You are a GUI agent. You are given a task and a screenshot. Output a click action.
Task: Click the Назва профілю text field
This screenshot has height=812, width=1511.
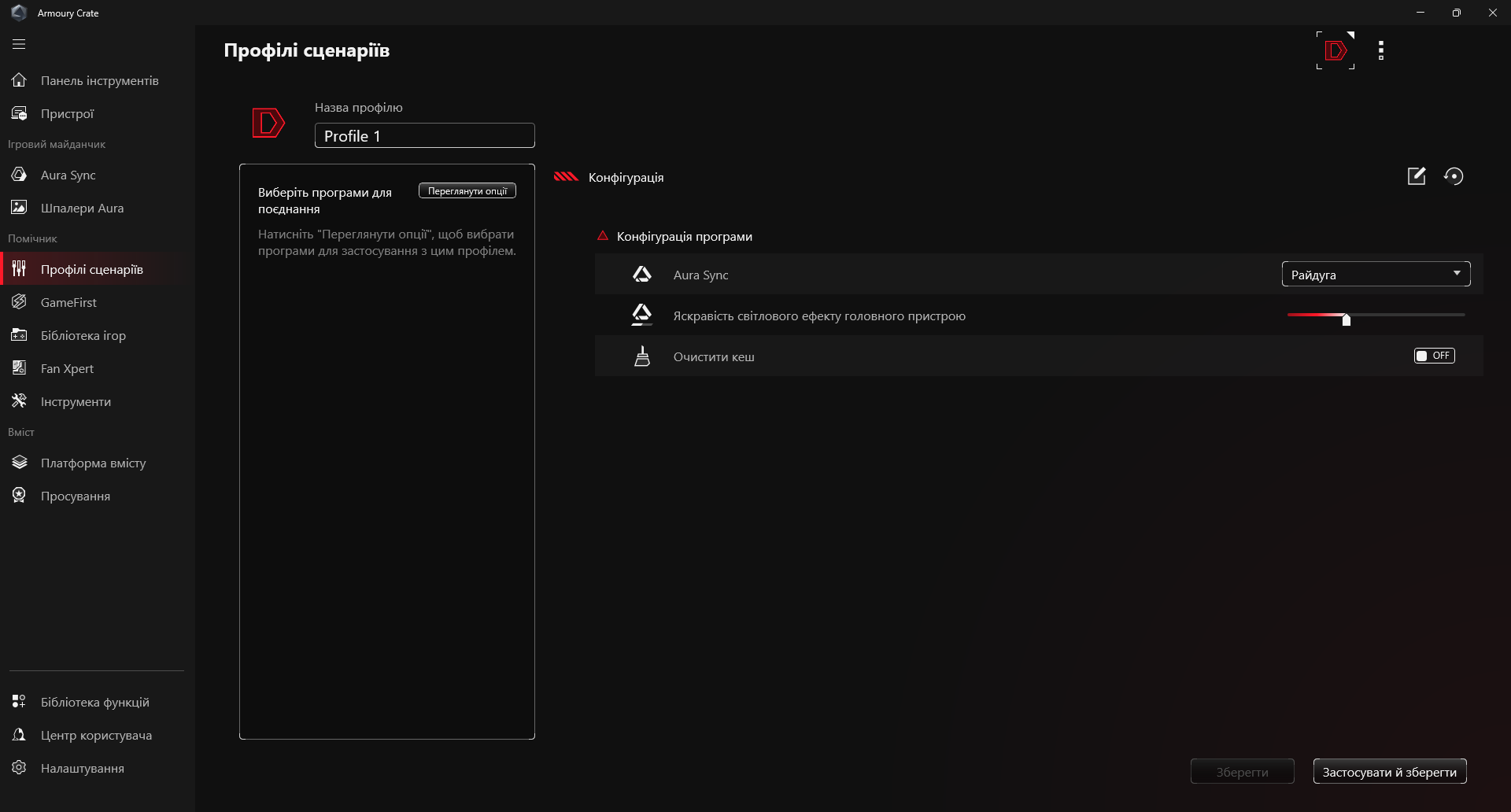pyautogui.click(x=424, y=135)
